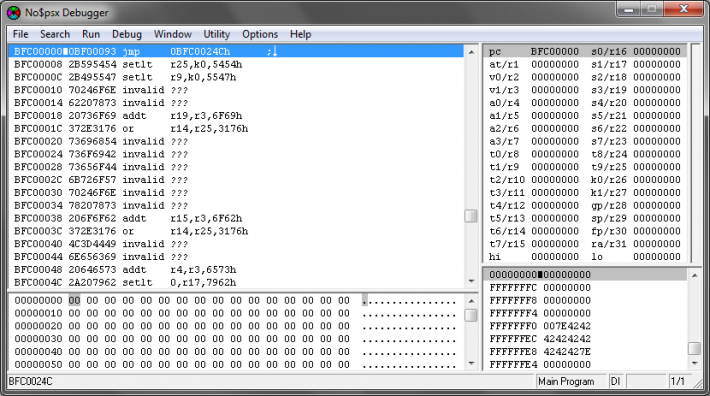The width and height of the screenshot is (710, 396).
Task: Open the Debug menu
Action: (127, 34)
